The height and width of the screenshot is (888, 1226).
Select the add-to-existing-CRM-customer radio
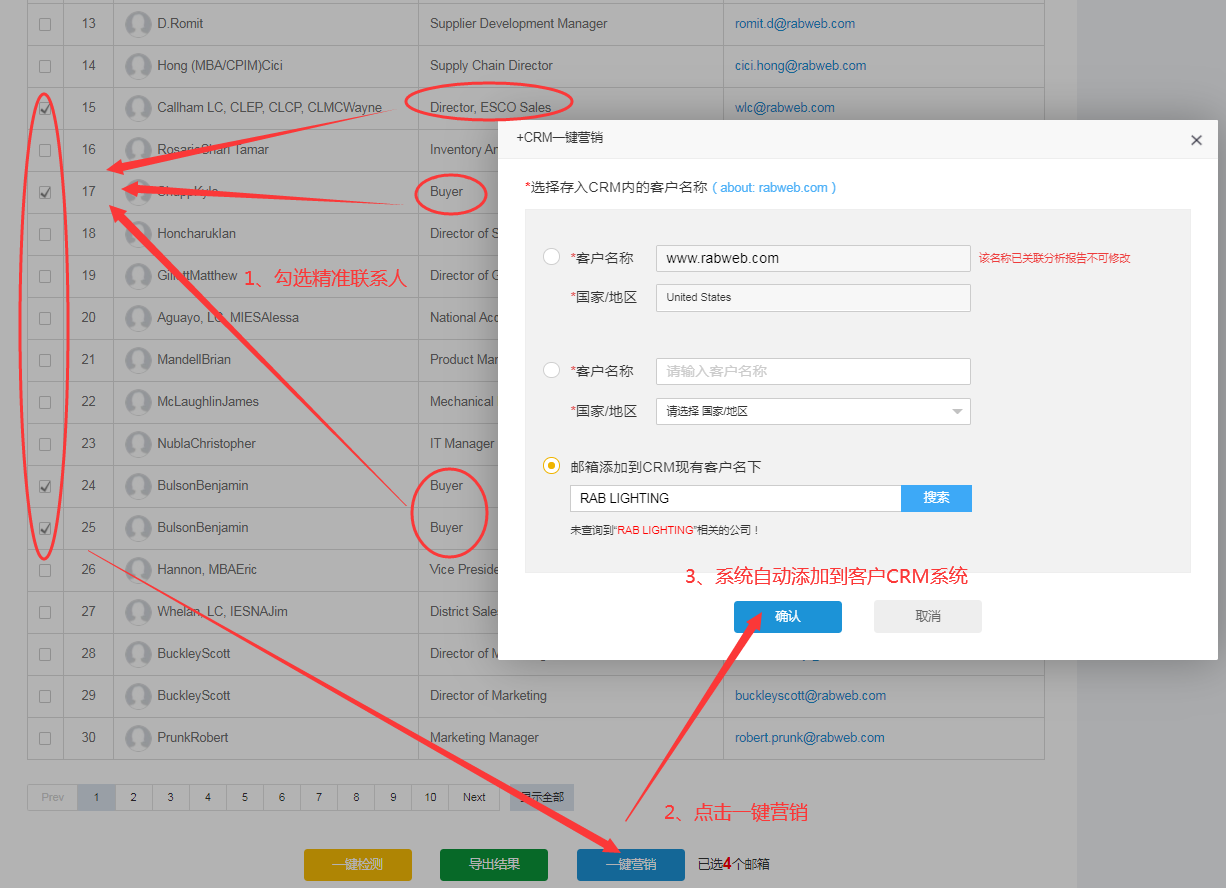click(x=551, y=465)
